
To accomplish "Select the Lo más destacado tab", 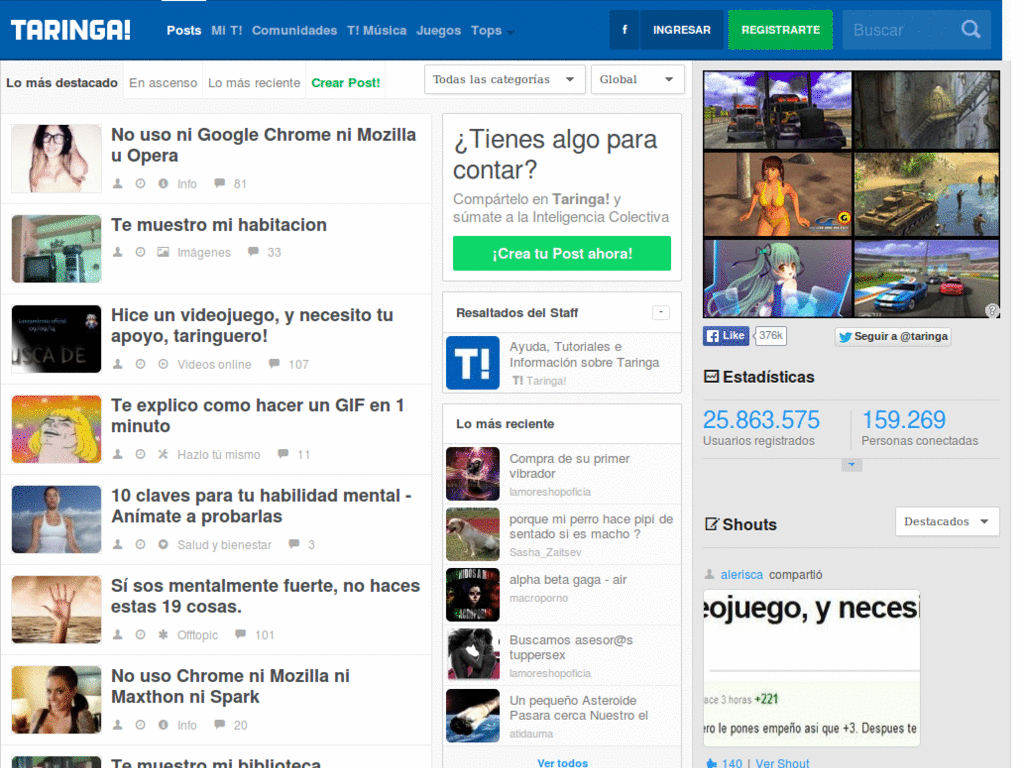I will [62, 83].
